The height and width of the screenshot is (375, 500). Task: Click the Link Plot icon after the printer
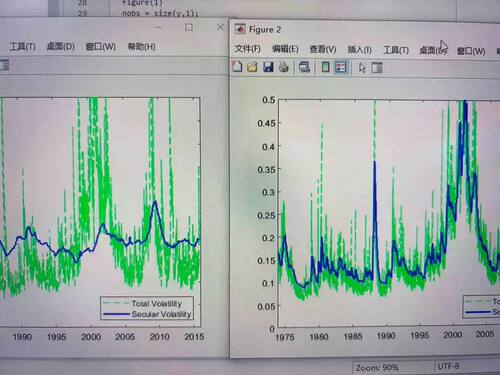[304, 67]
